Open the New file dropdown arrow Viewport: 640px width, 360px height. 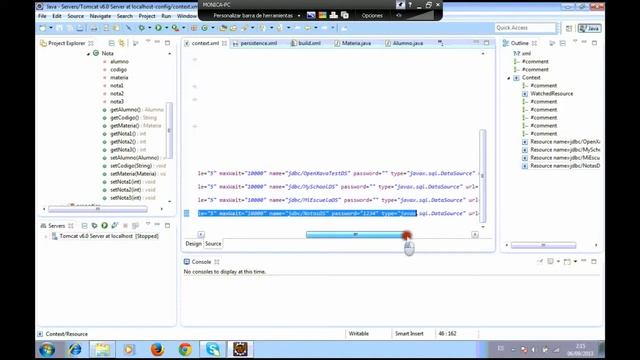click(51, 28)
